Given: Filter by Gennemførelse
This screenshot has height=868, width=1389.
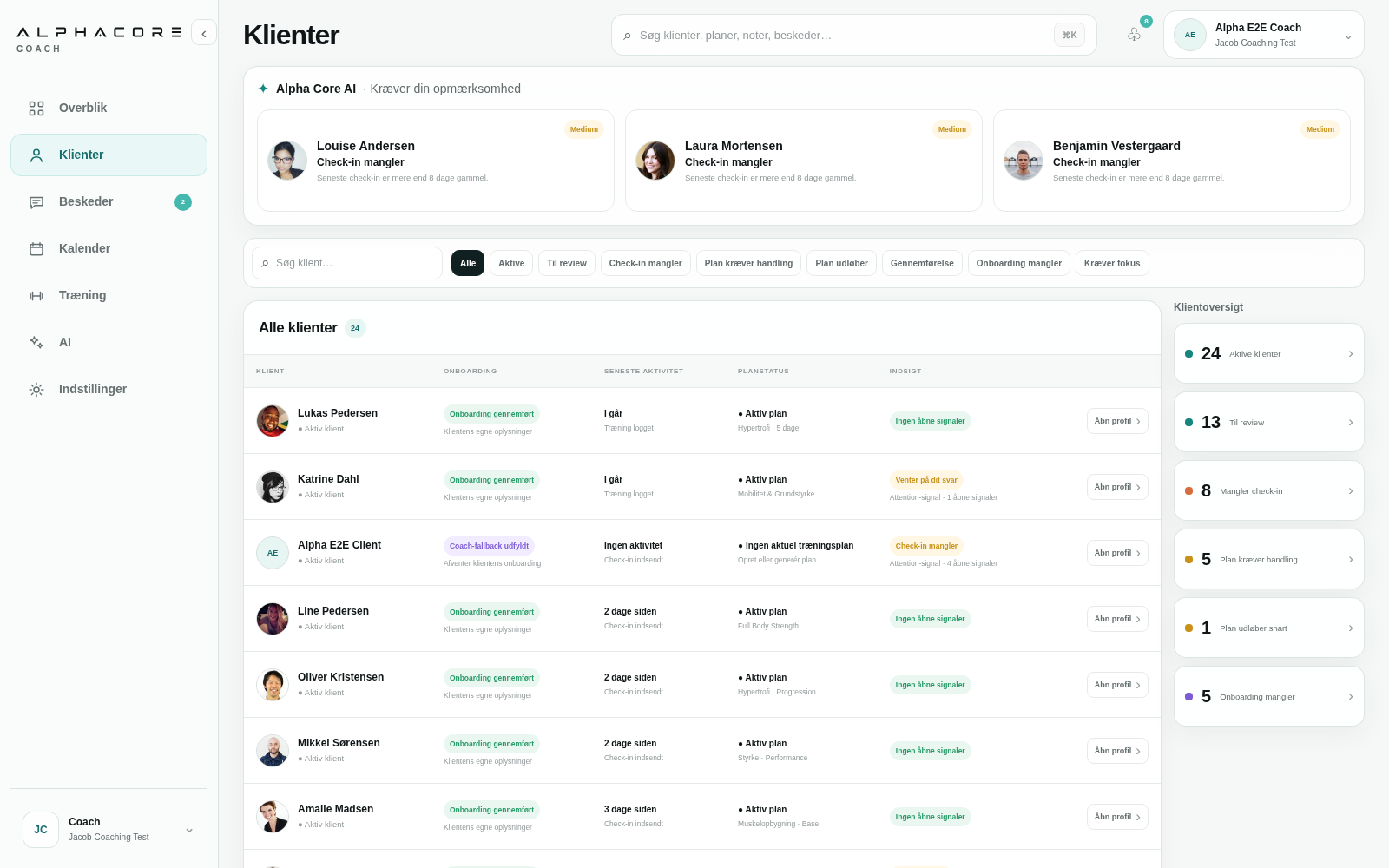Looking at the screenshot, I should point(922,263).
